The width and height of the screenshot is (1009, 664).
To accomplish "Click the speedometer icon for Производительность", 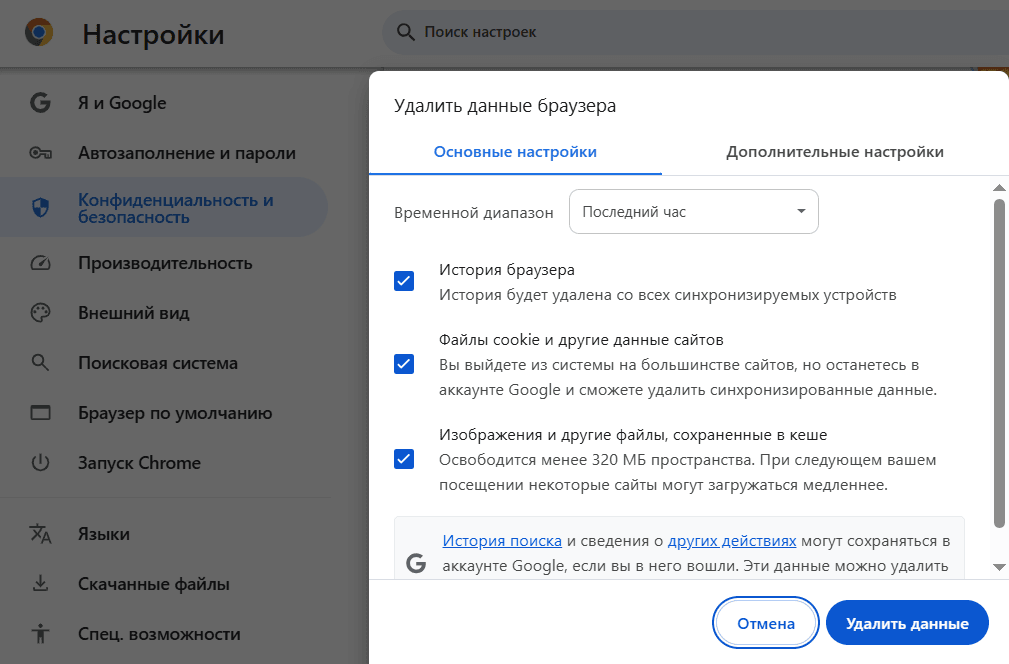I will [x=40, y=263].
